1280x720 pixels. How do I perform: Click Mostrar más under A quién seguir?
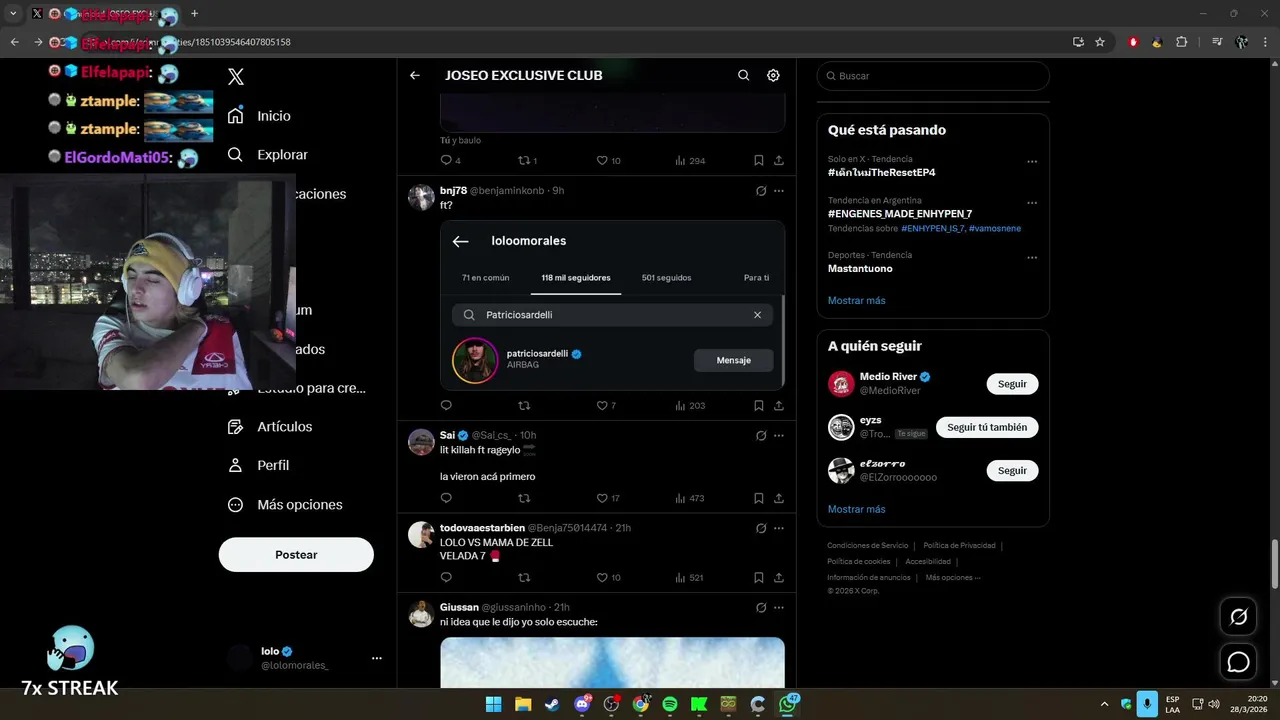[x=856, y=510]
